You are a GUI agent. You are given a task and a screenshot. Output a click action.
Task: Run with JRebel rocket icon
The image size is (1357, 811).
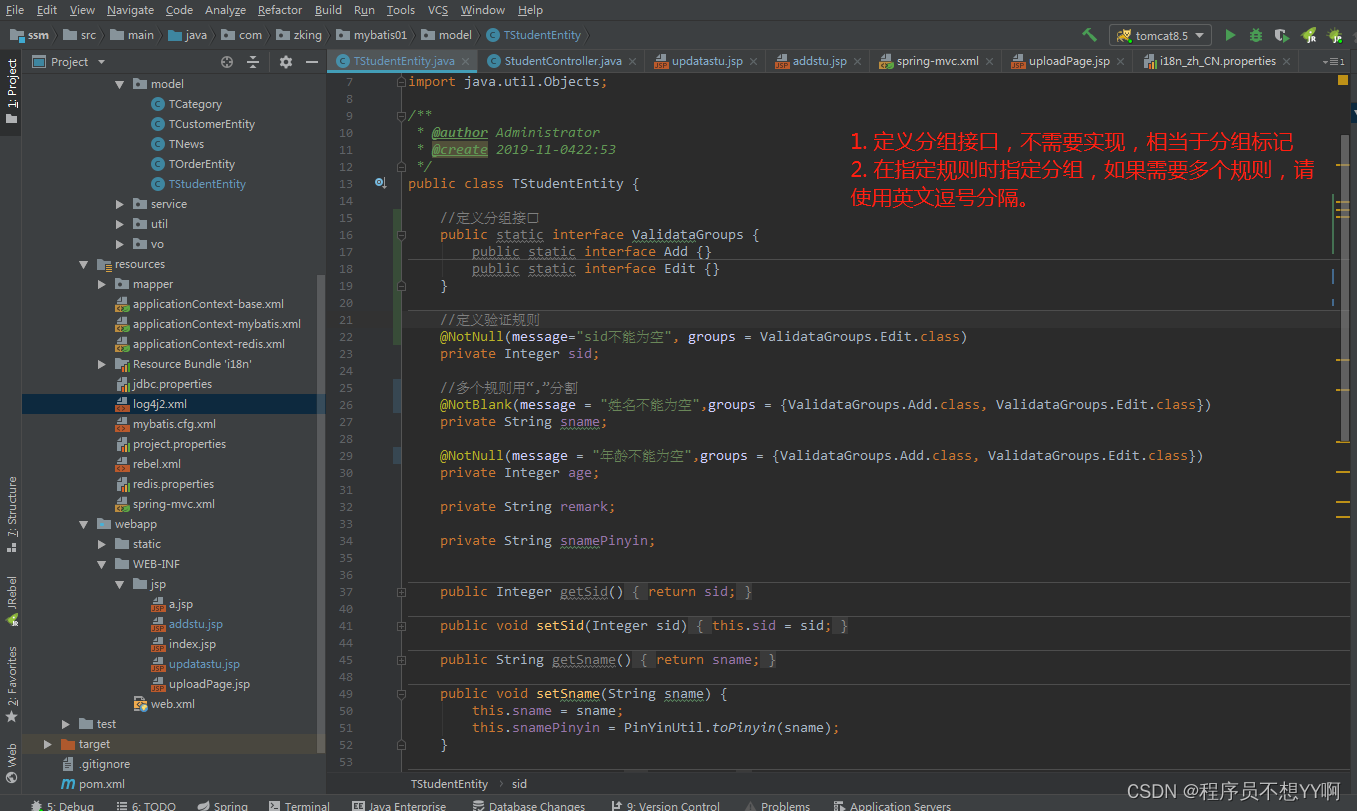pos(1308,35)
